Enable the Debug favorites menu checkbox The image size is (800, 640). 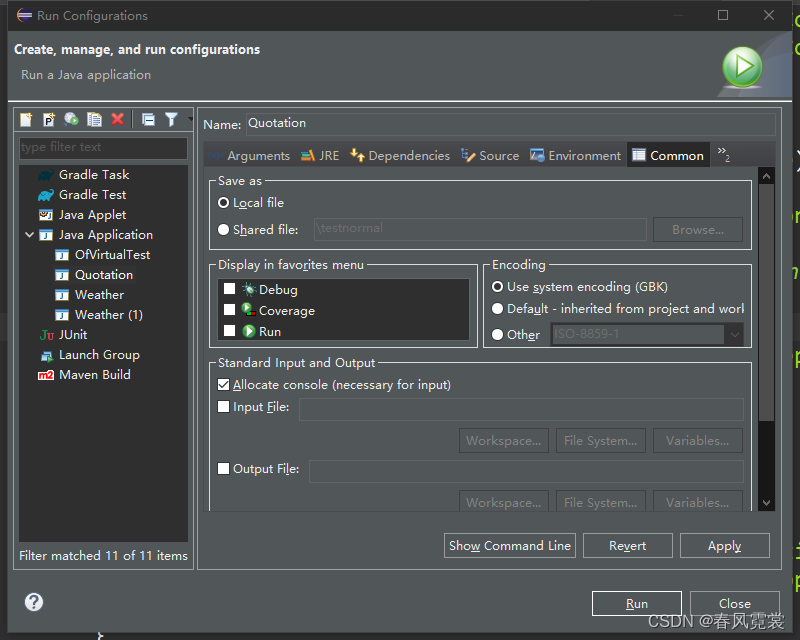click(228, 290)
